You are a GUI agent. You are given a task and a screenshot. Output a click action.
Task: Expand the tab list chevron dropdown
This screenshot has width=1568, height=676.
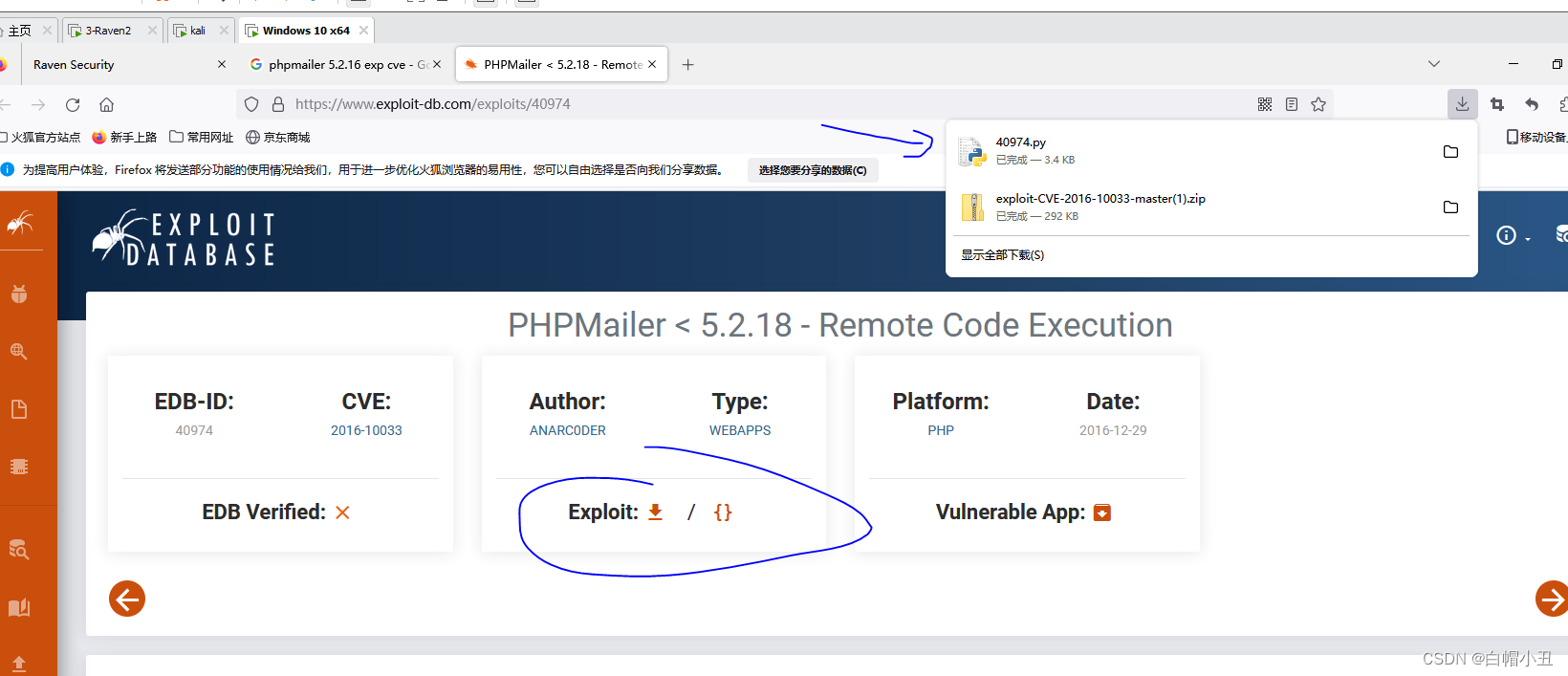click(x=1433, y=64)
